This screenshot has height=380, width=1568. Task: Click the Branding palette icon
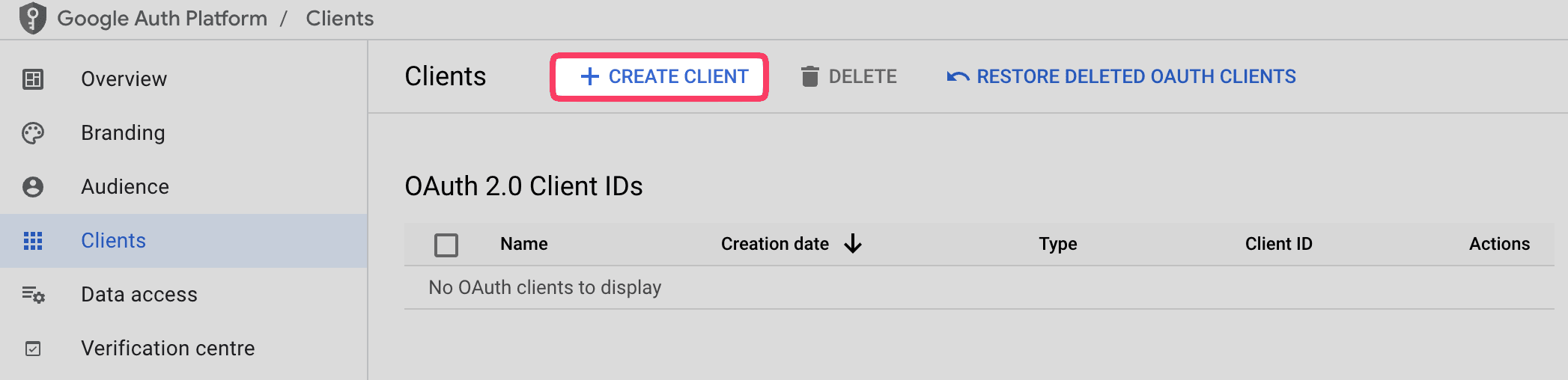point(33,133)
